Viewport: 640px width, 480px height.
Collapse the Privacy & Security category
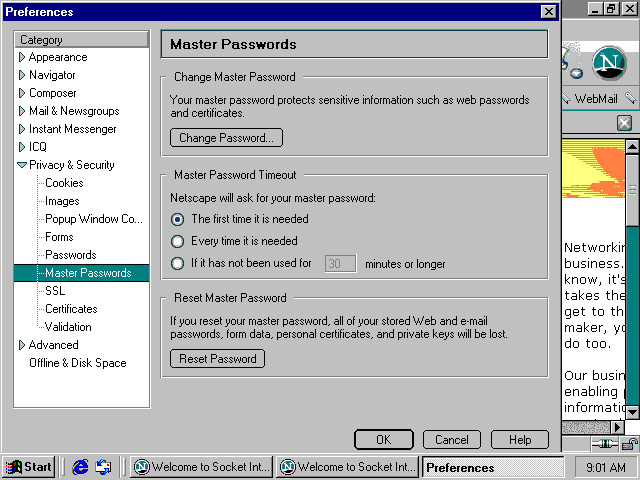pyautogui.click(x=22, y=165)
